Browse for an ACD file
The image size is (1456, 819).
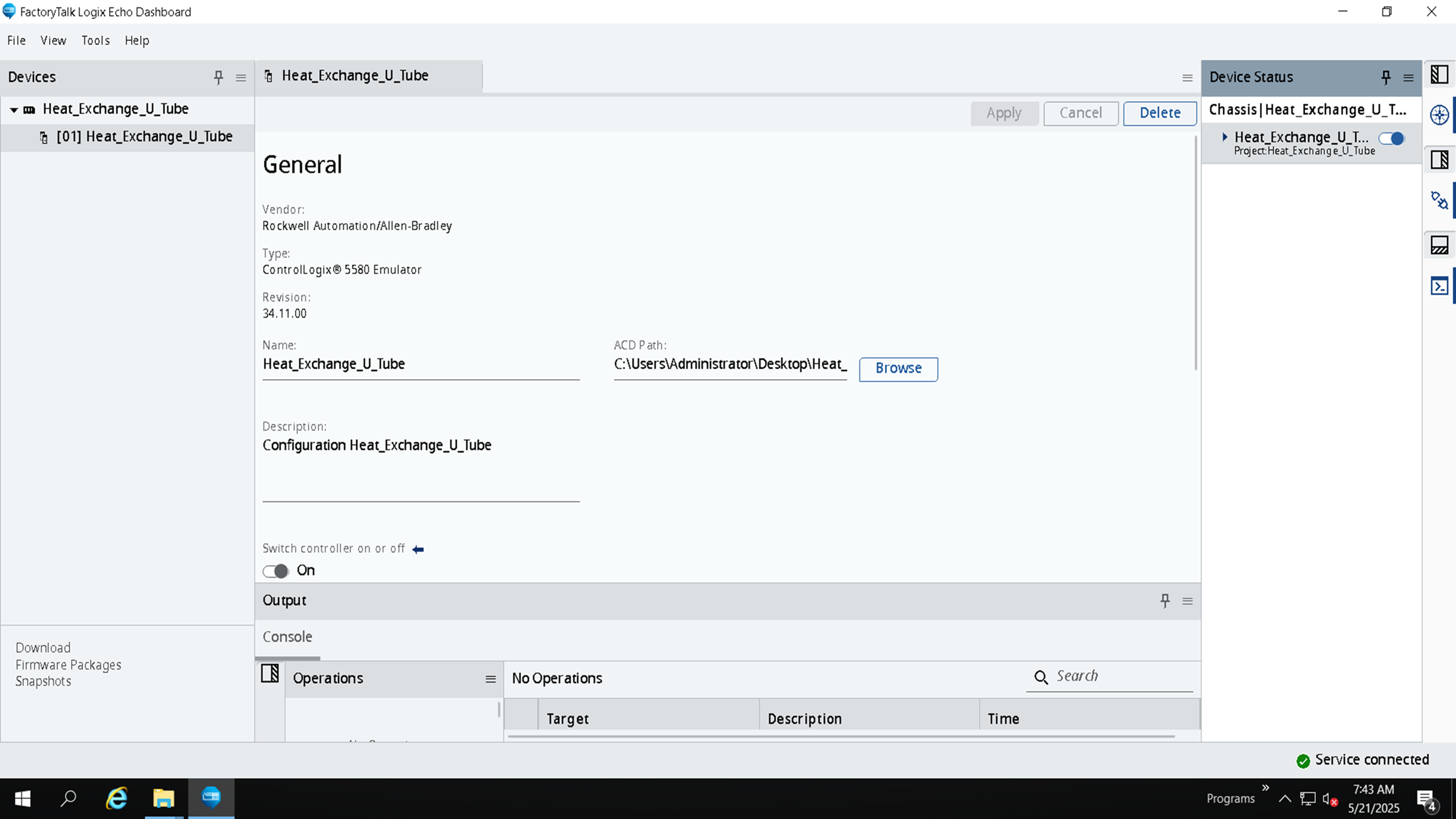tap(898, 369)
